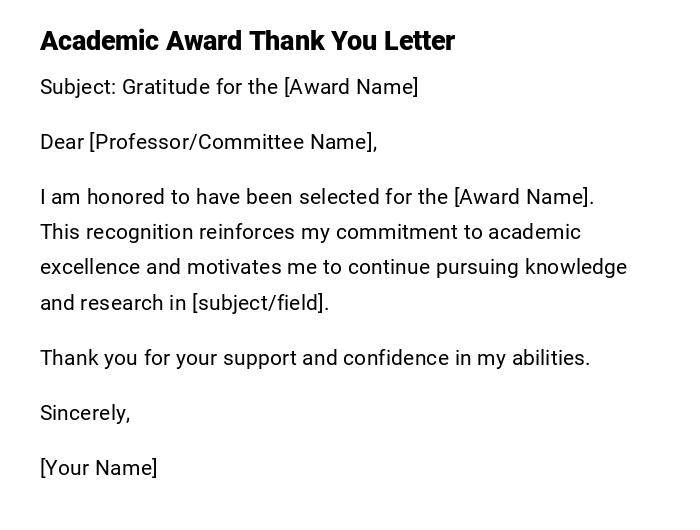Select the [Professor/Committee Name] placeholder

[x=231, y=142]
